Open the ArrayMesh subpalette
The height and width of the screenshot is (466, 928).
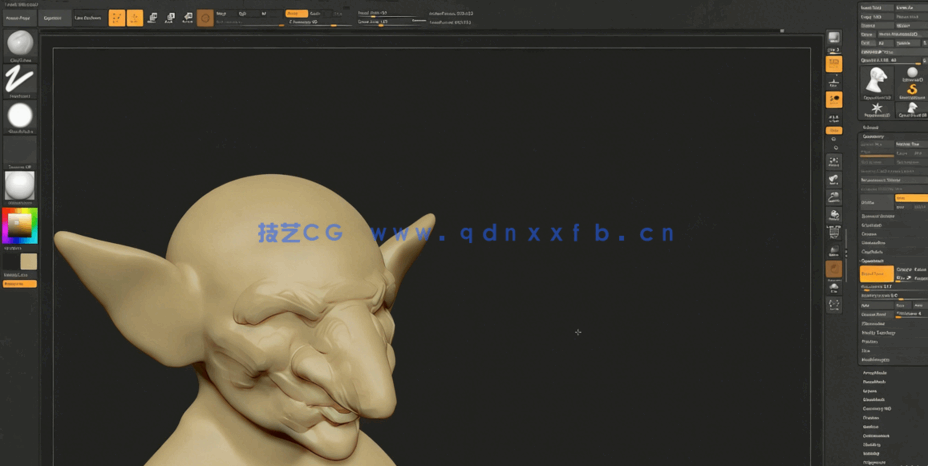point(874,373)
